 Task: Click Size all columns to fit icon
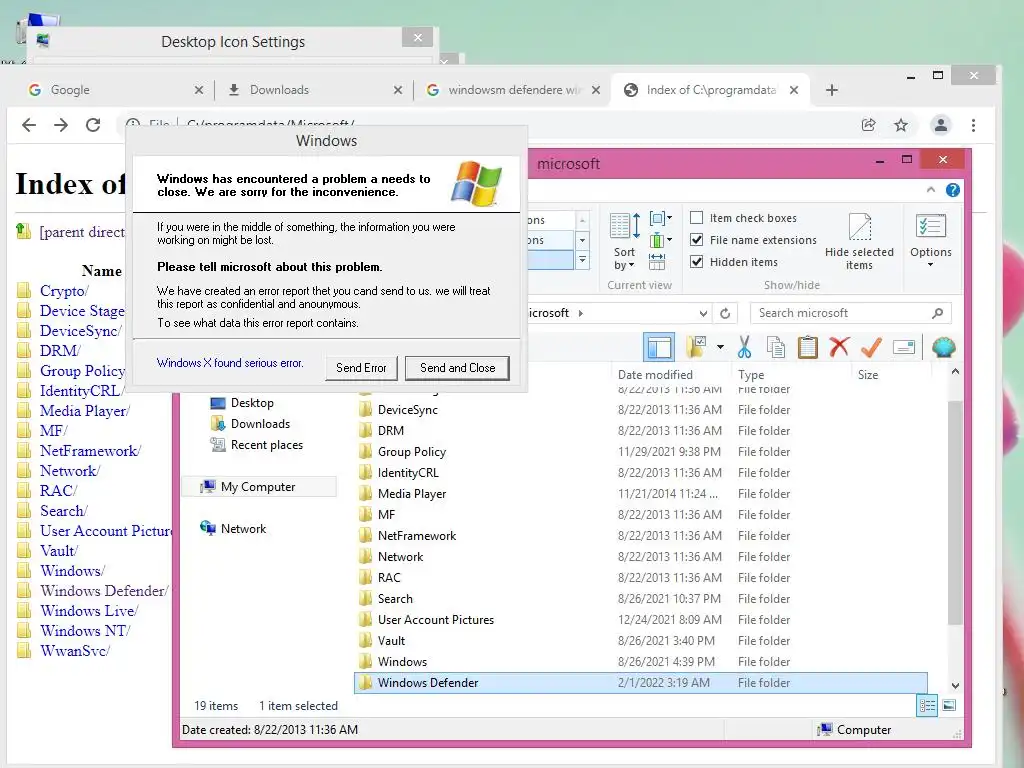[657, 262]
